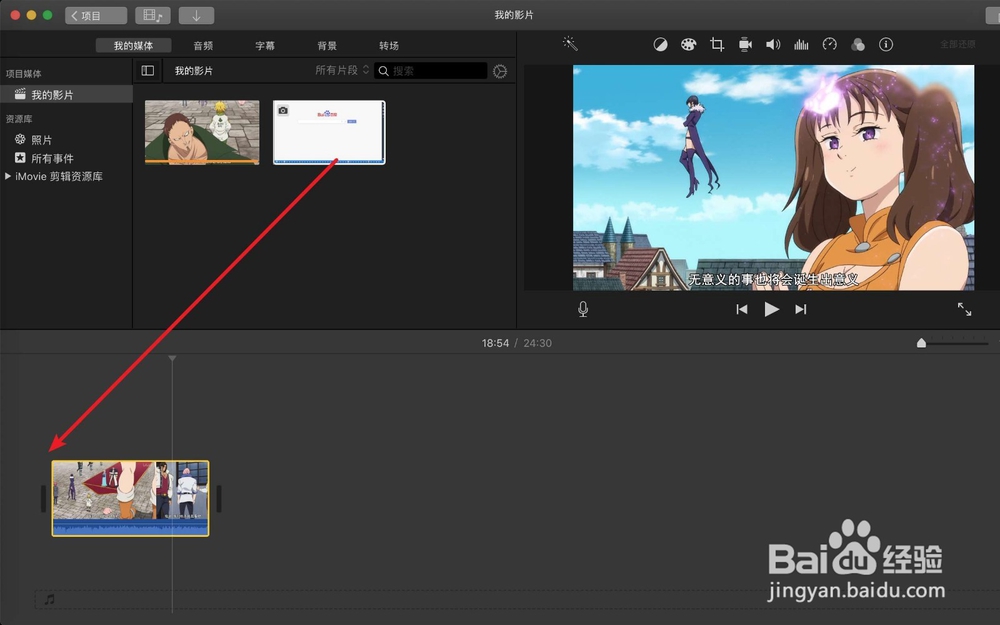Play the video in viewer
Screen dimensions: 1000x625
[771, 309]
